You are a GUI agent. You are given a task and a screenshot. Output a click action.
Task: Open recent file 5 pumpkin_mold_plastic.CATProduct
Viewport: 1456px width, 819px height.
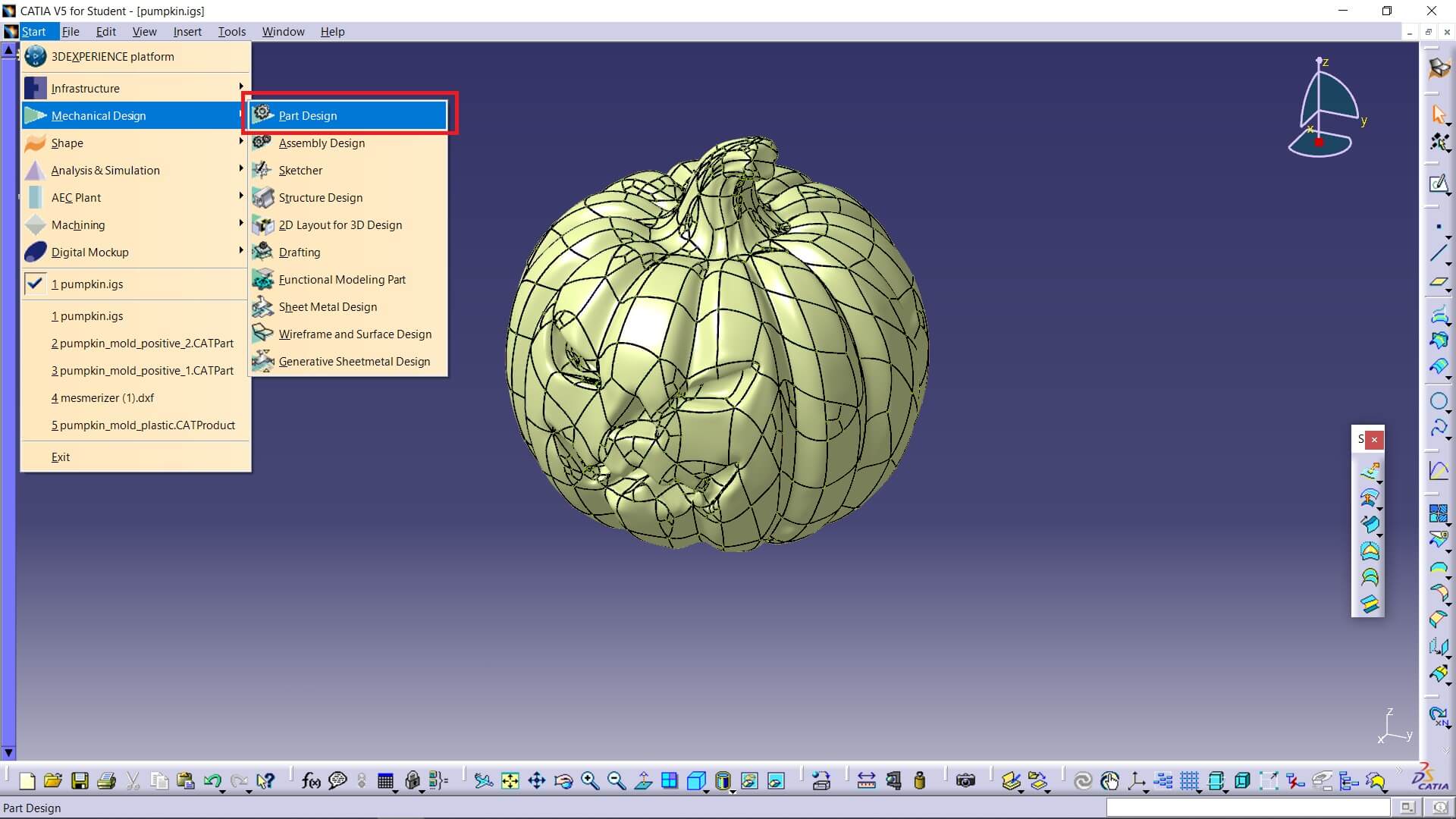pos(135,425)
